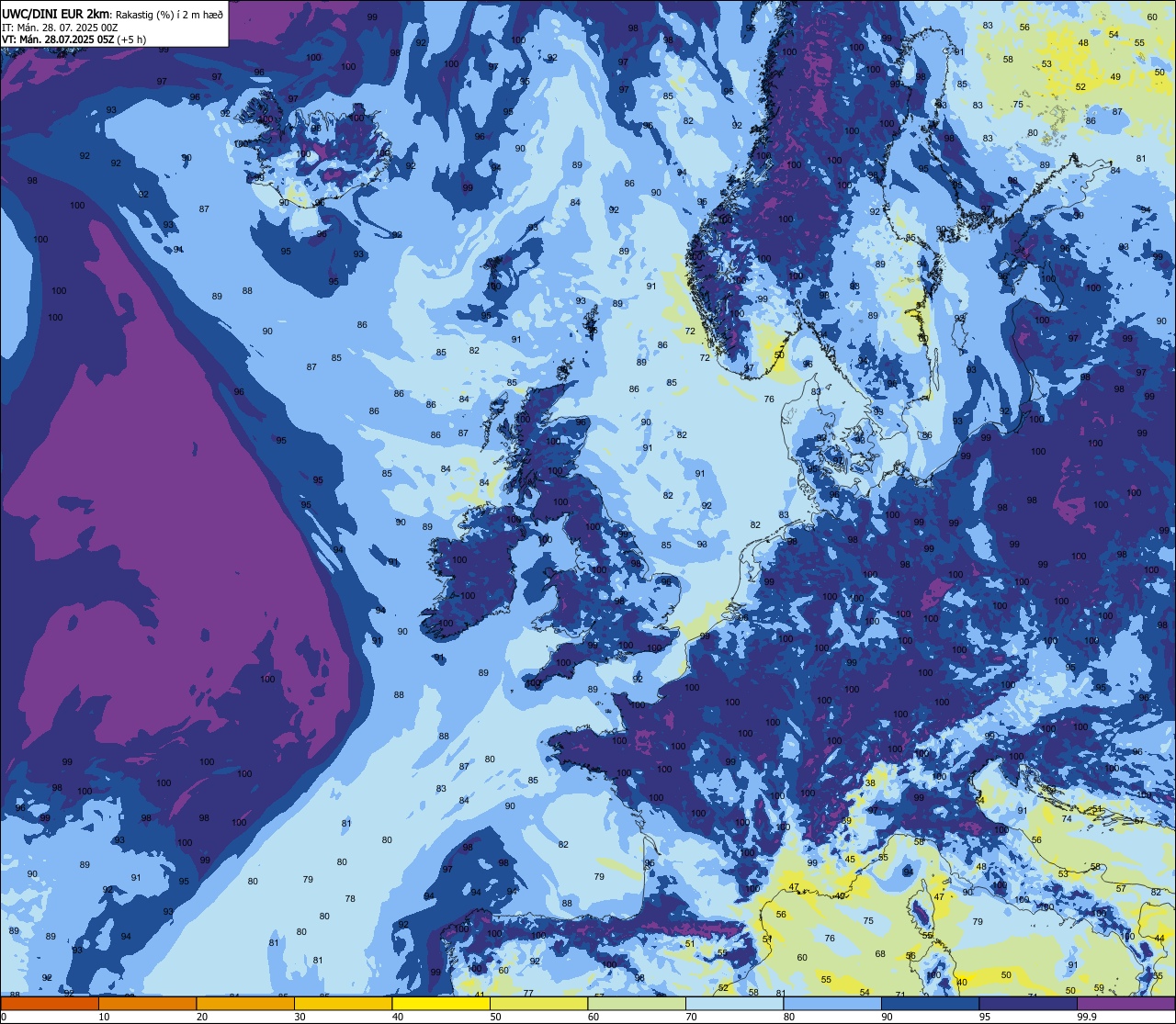Pick the amber 30–40 legend swatch
This screenshot has height=1024, width=1176.
click(x=343, y=1003)
